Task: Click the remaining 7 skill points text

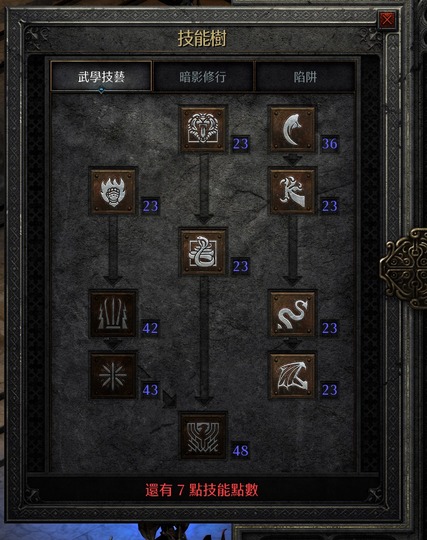Action: pos(202,490)
